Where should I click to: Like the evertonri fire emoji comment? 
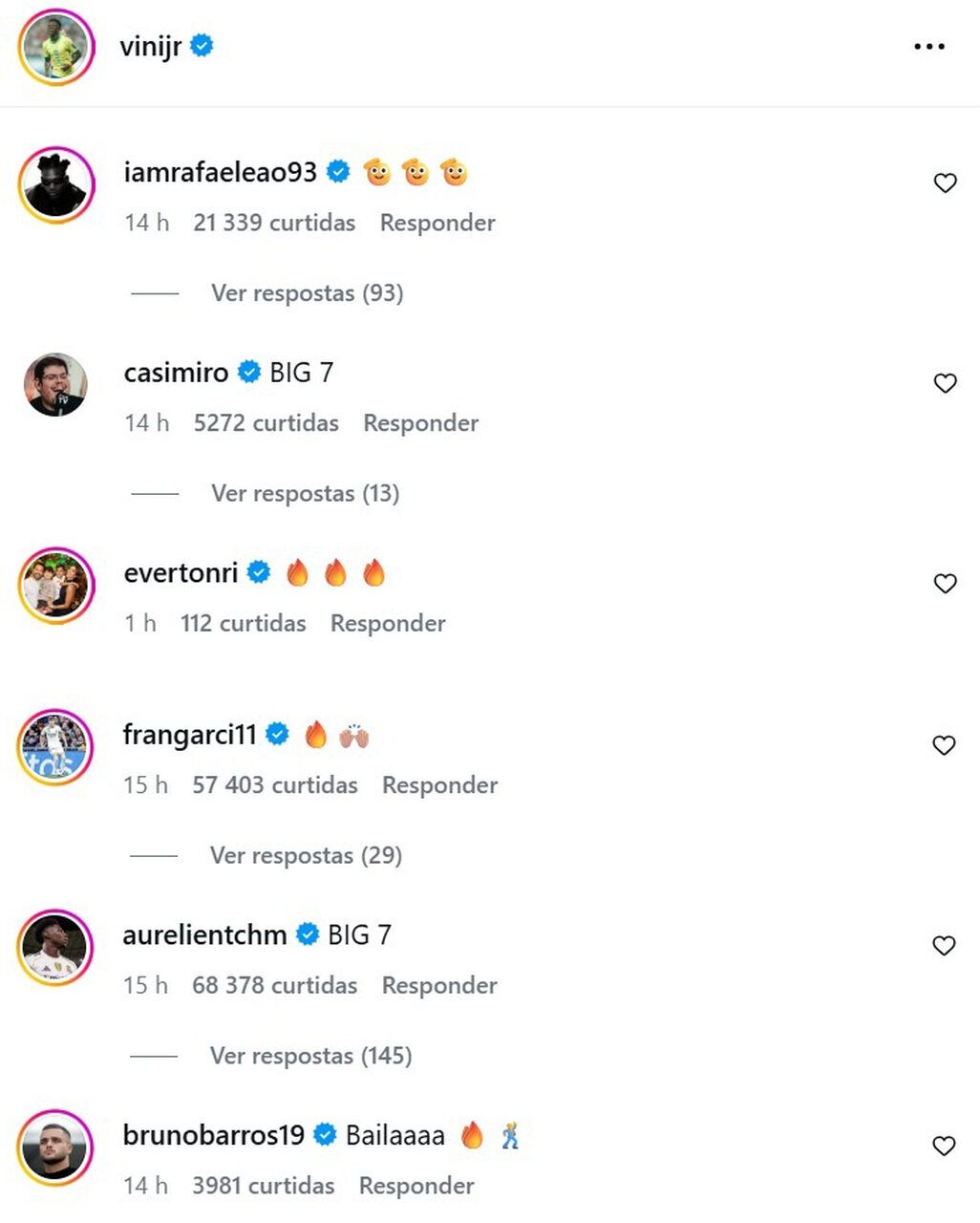click(x=945, y=584)
